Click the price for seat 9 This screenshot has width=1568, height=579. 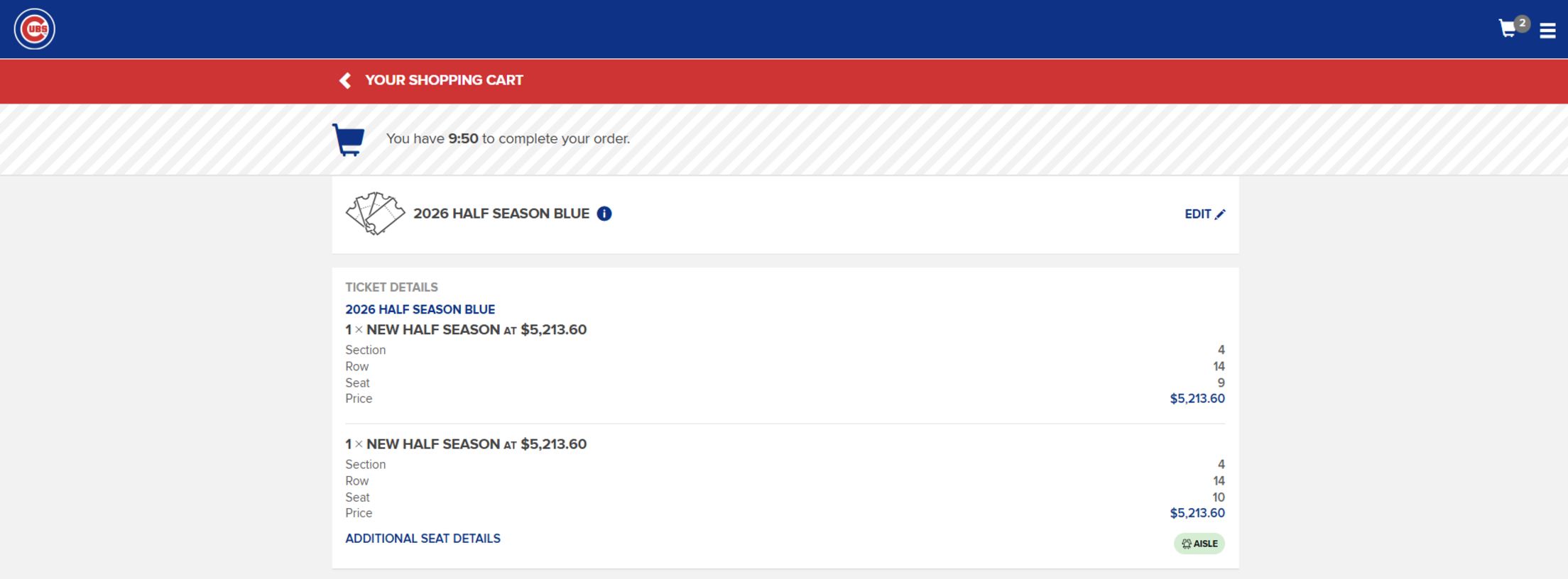[1197, 399]
